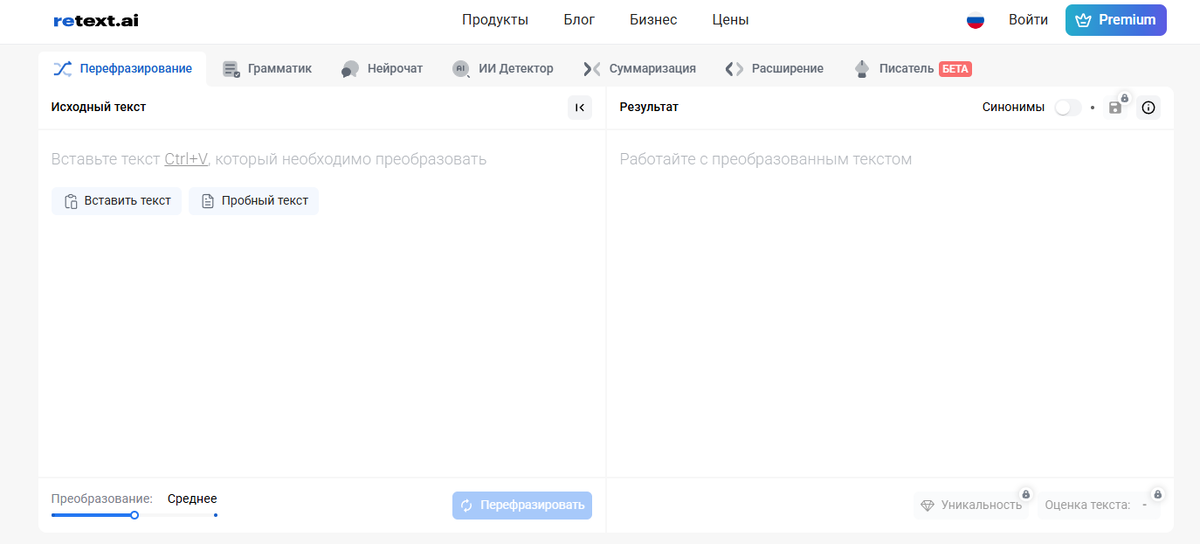Image resolution: width=1200 pixels, height=544 pixels.
Task: Click the Уникальность button
Action: [971, 505]
